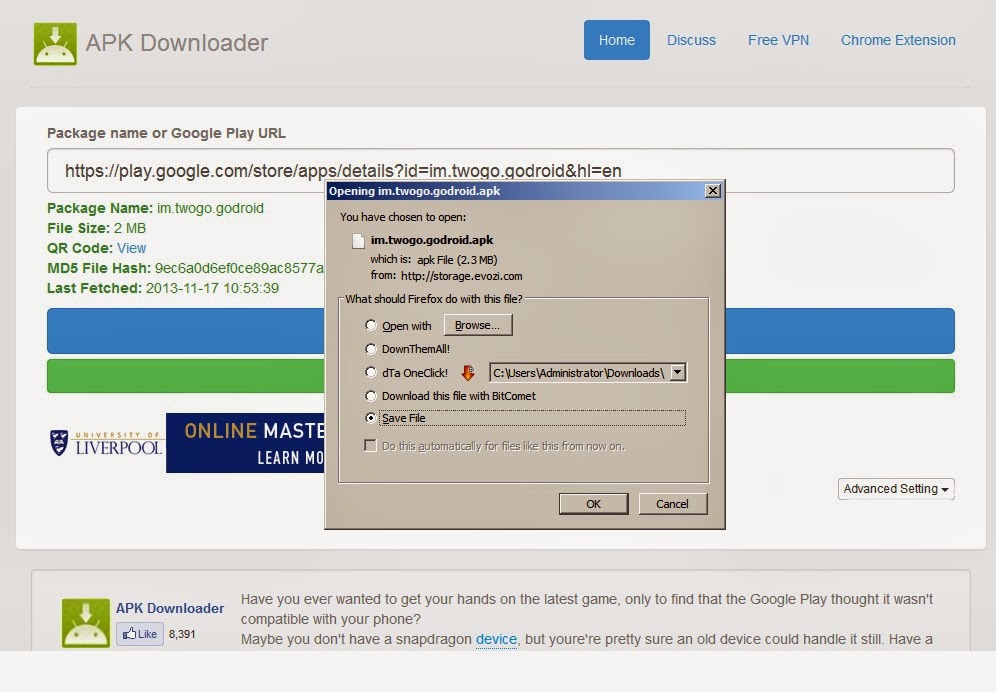The image size is (996, 692).
Task: View the QR Code link
Action: coord(131,248)
